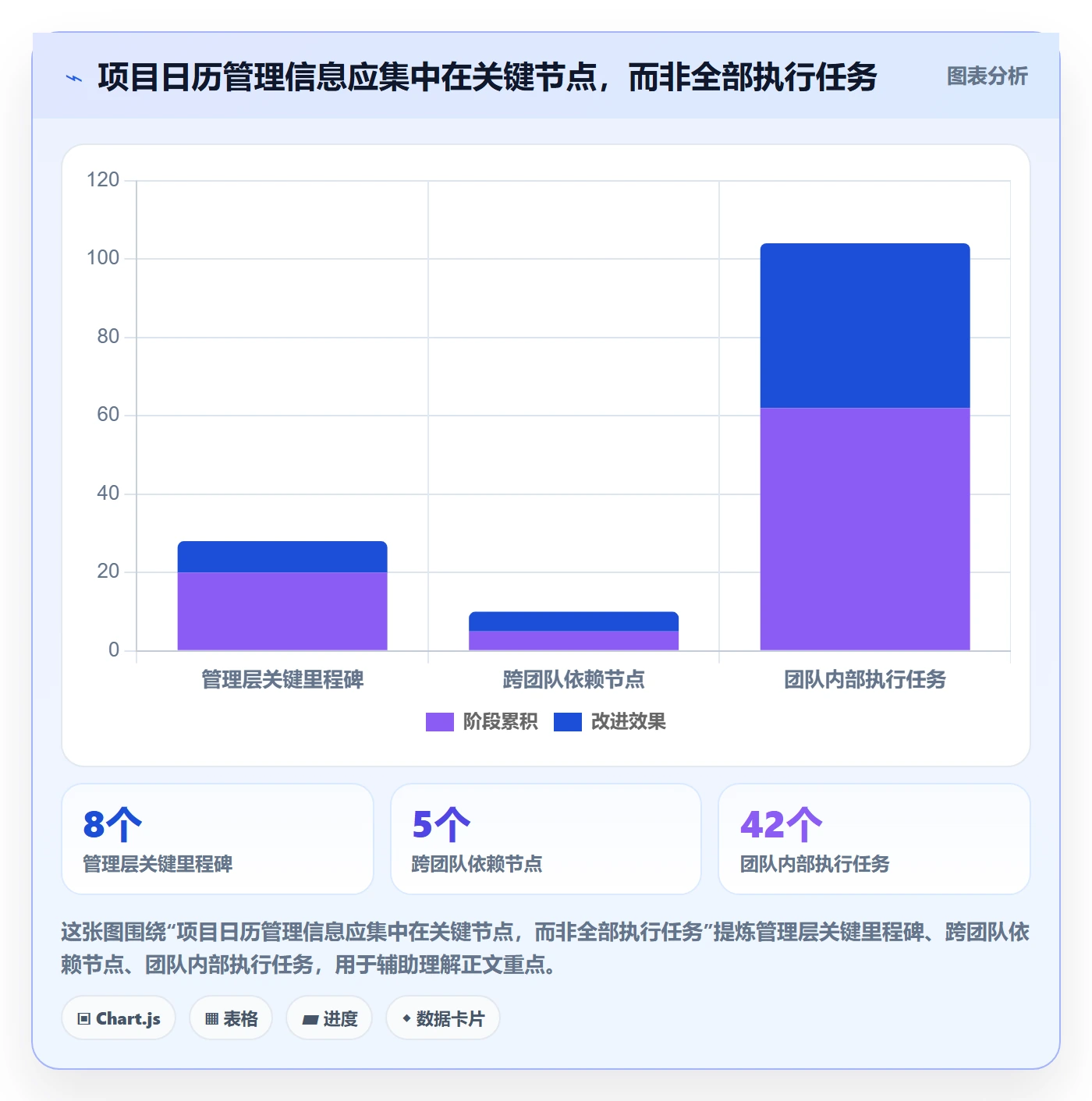Image resolution: width=1092 pixels, height=1101 pixels.
Task: Click the square icon in the Chart.js chip
Action: point(84,1019)
